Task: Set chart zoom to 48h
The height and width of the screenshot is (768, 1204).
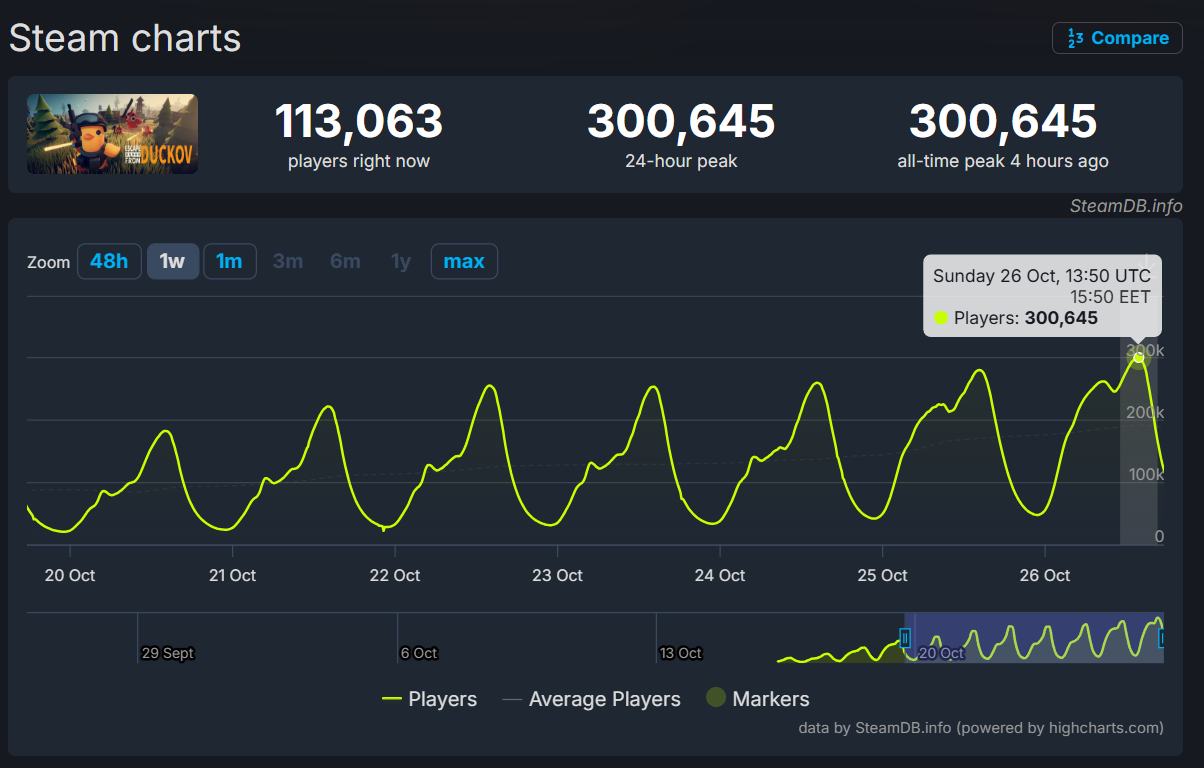Action: (109, 262)
